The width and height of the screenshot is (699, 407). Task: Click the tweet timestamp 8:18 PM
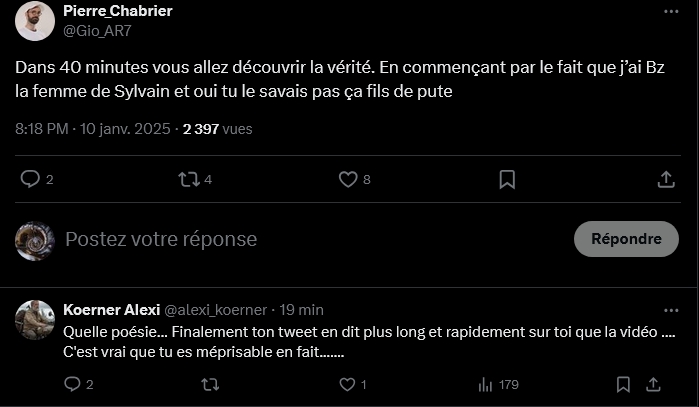pos(42,129)
